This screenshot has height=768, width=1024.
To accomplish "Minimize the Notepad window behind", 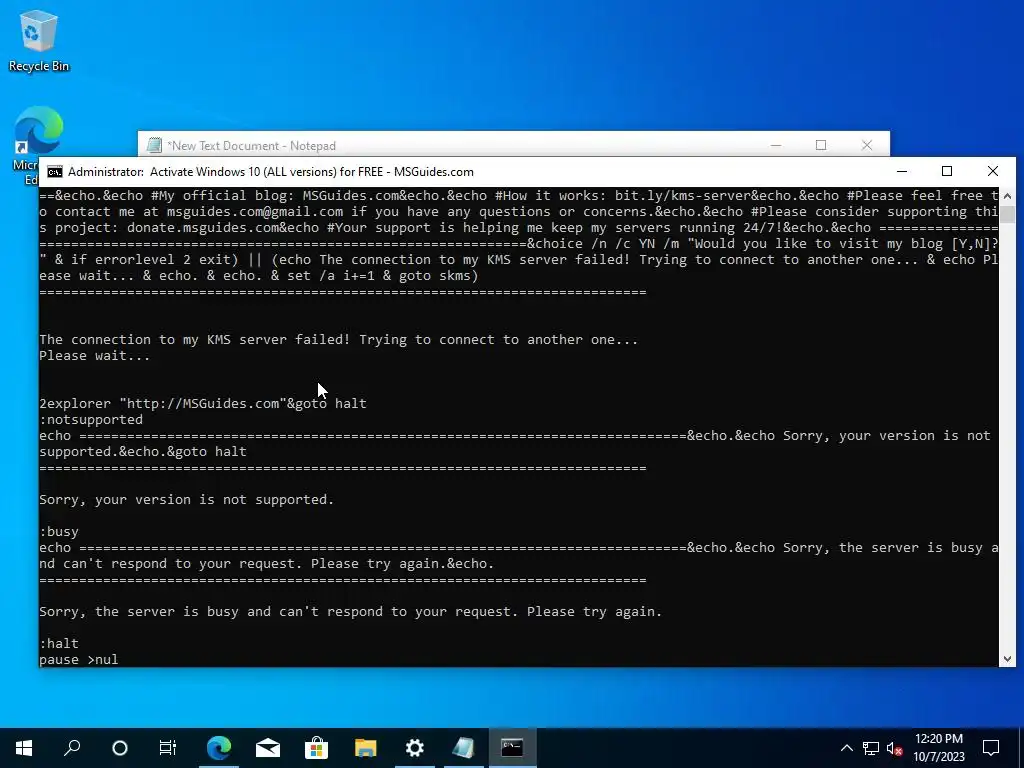I will [776, 145].
